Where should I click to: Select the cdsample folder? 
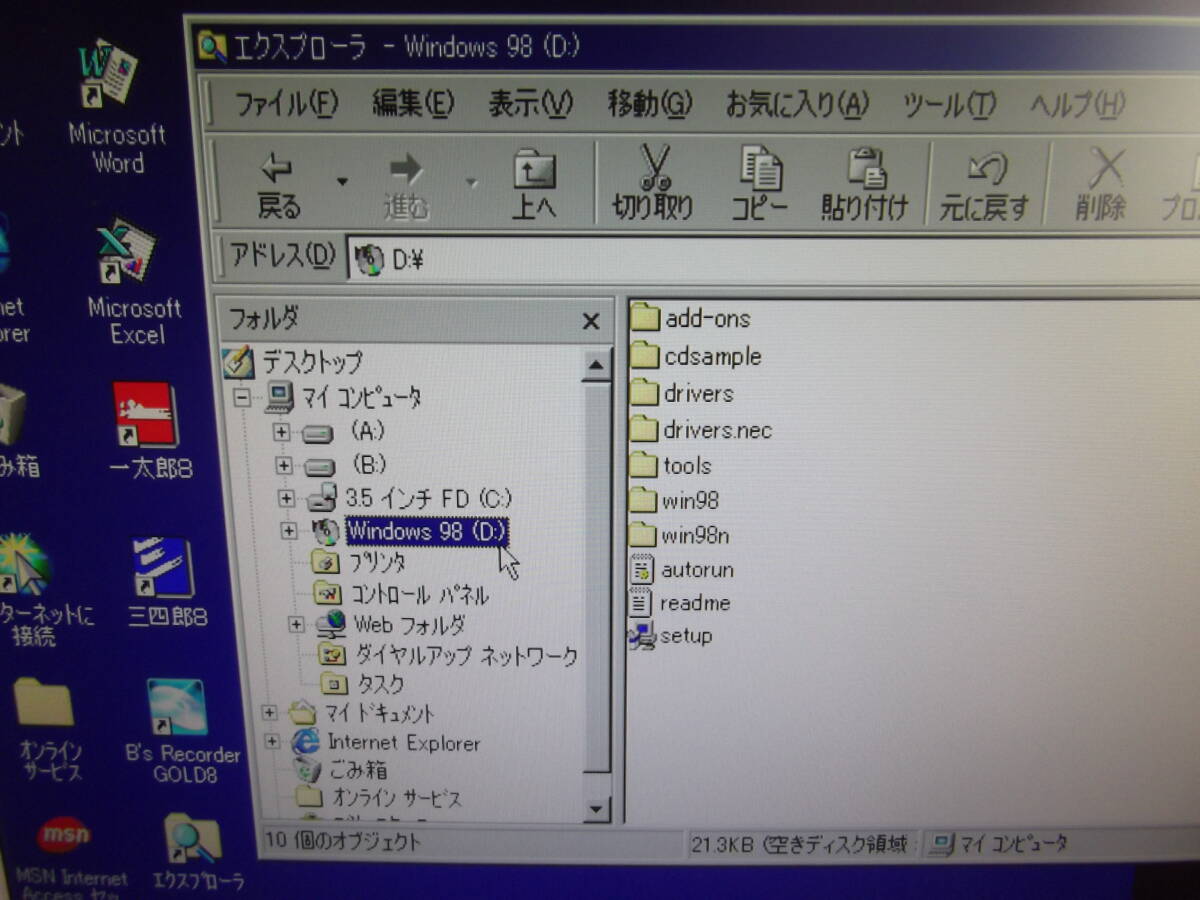tap(696, 356)
